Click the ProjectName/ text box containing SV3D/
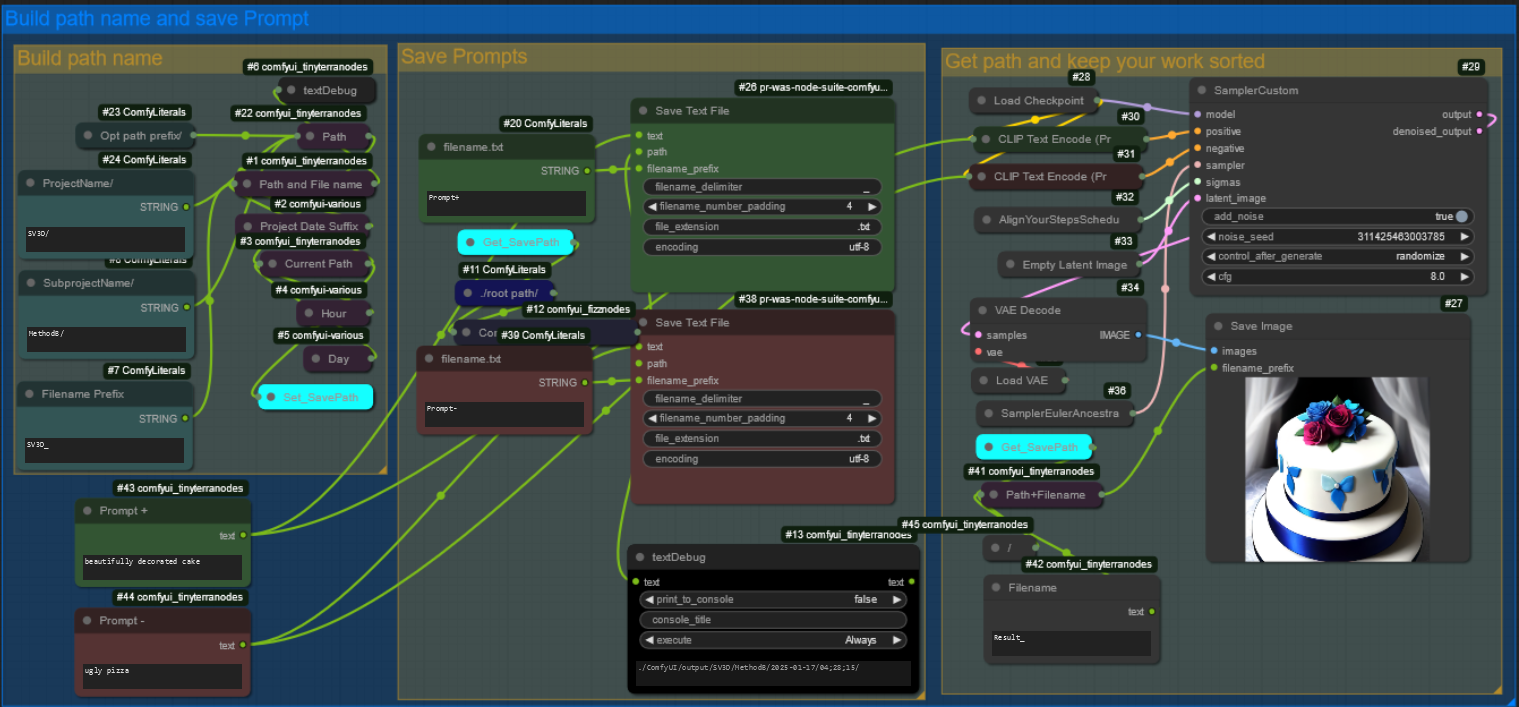1519x707 pixels. 106,239
